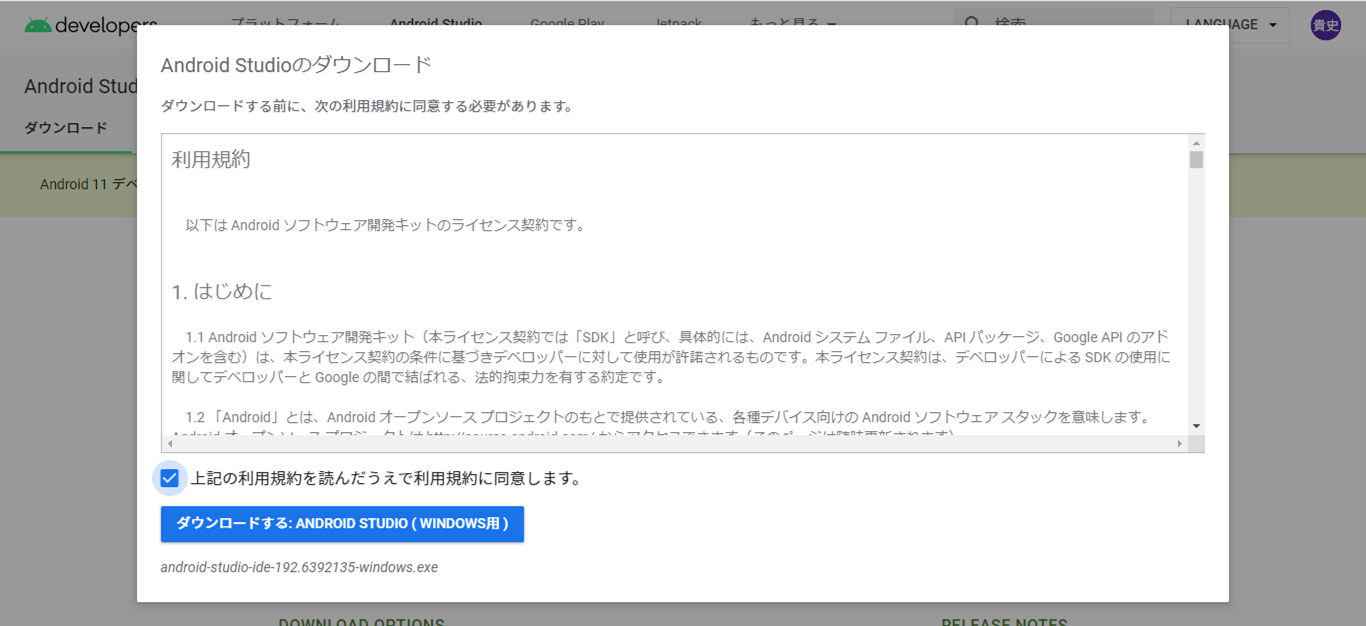Image resolution: width=1366 pixels, height=626 pixels.
Task: Open the Jetpack nav item
Action: [x=678, y=24]
